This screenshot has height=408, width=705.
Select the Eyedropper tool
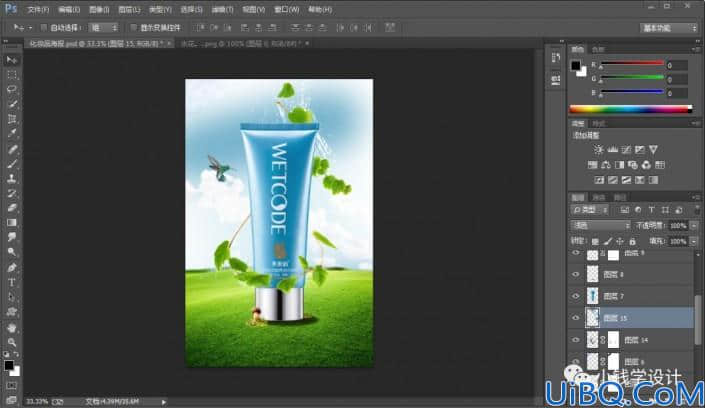coord(12,134)
